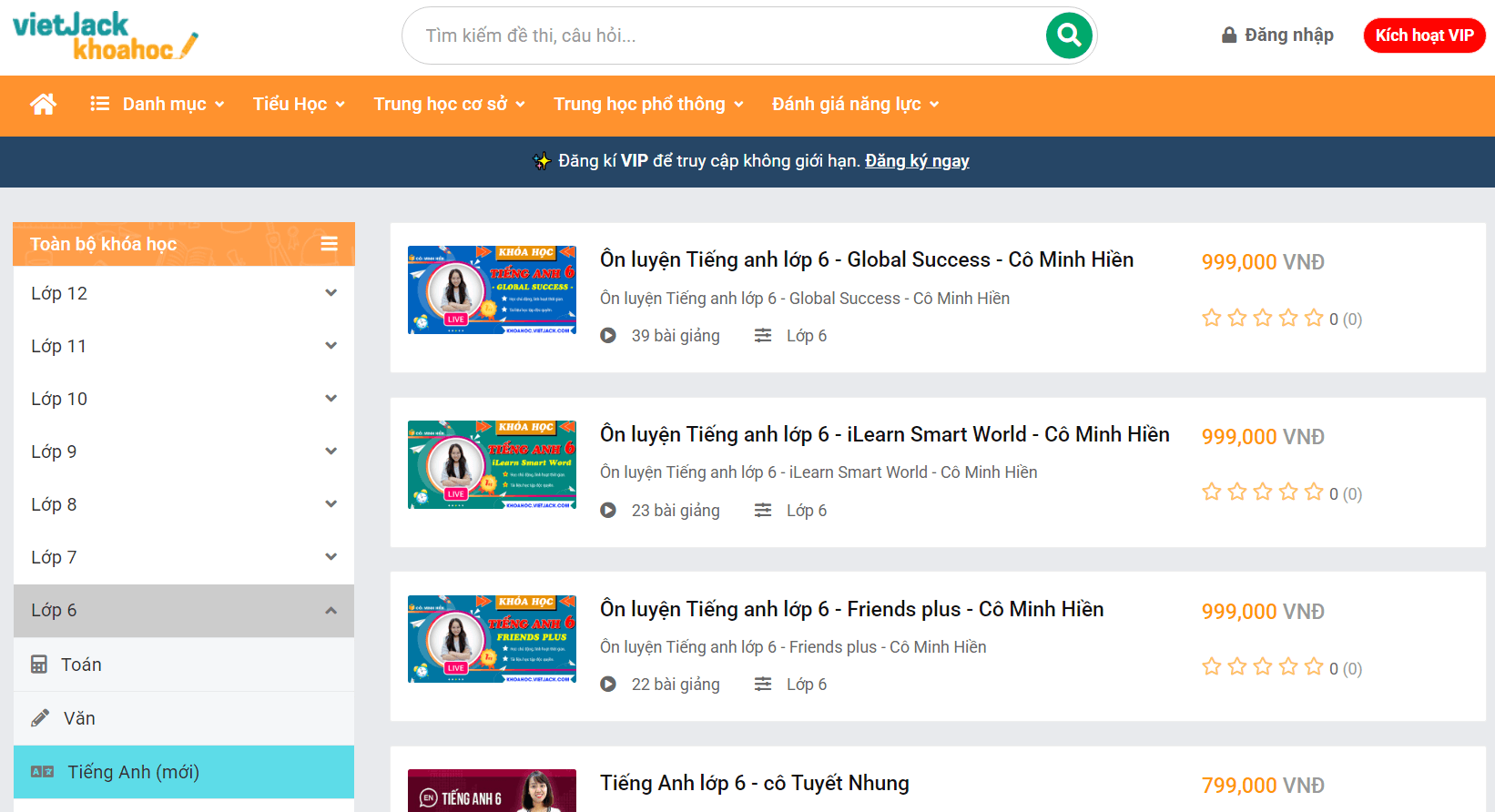Click the Global Success course thumbnail
The height and width of the screenshot is (812, 1495).
click(x=492, y=289)
